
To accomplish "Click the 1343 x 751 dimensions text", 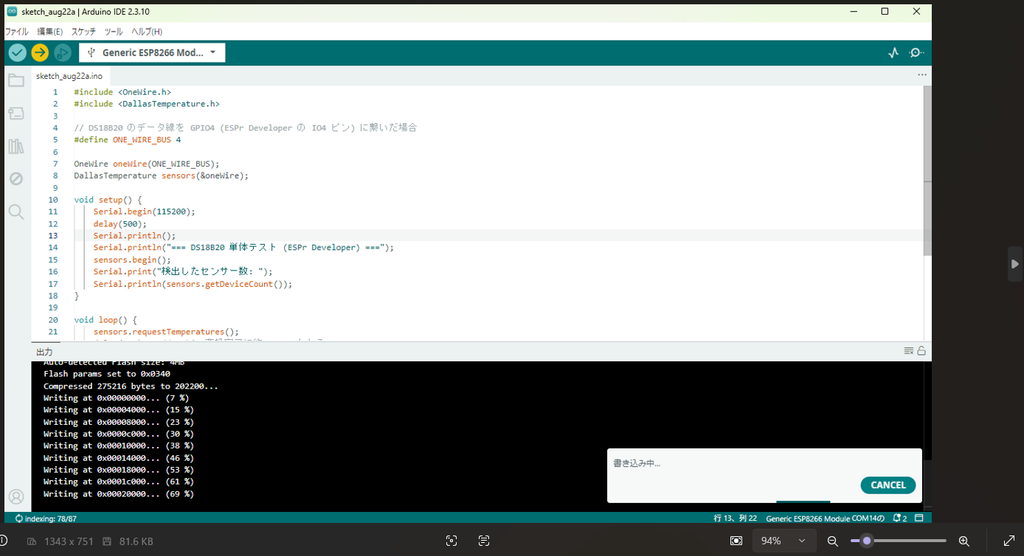I will click(69, 542).
